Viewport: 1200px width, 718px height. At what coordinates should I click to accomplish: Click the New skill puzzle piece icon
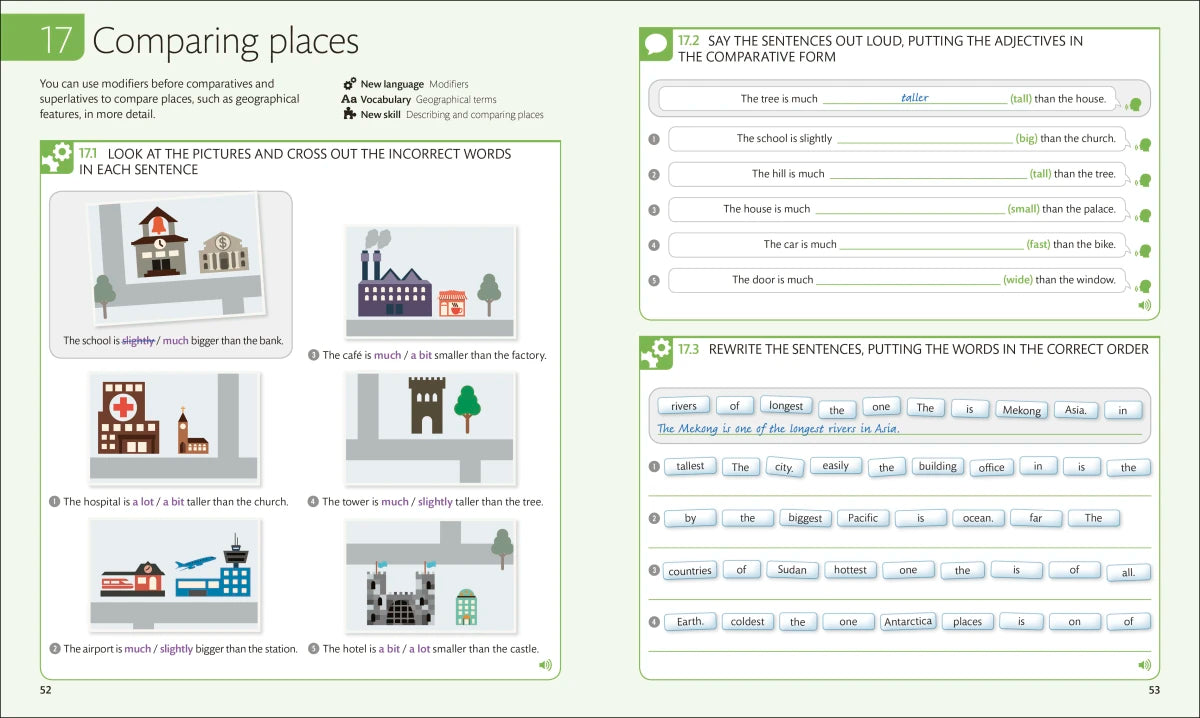click(349, 114)
